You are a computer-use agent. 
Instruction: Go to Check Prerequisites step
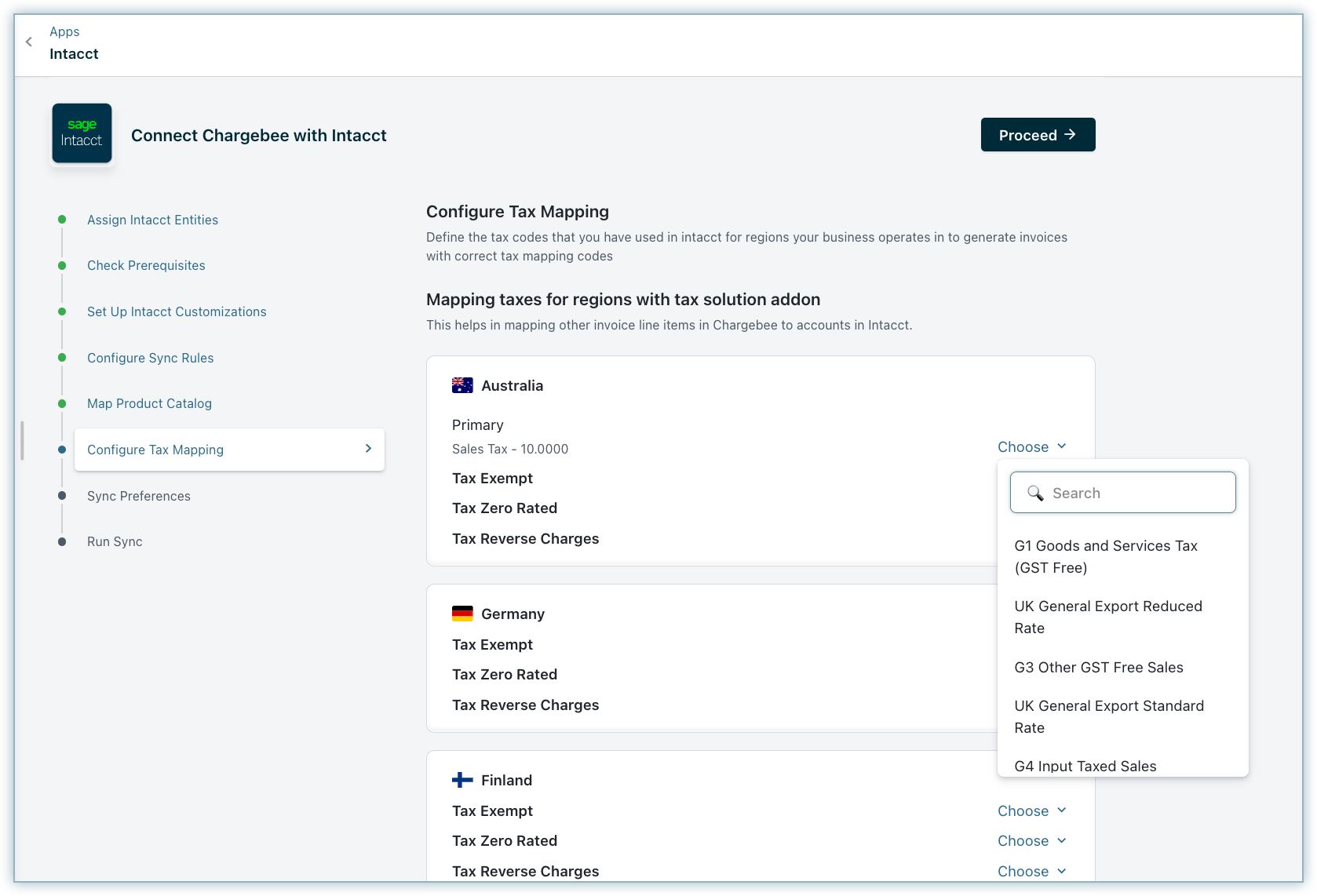pyautogui.click(x=146, y=265)
